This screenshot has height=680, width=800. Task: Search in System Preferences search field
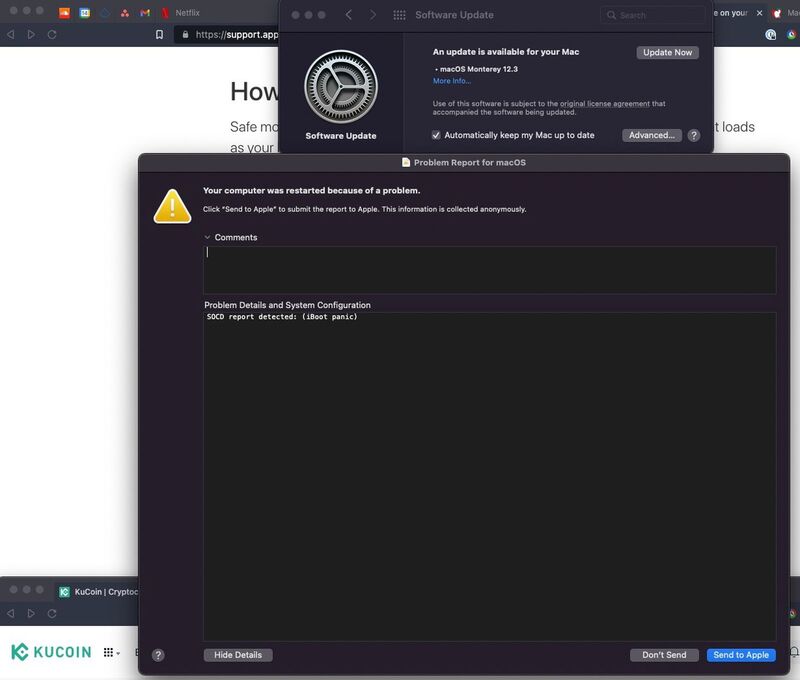[652, 15]
